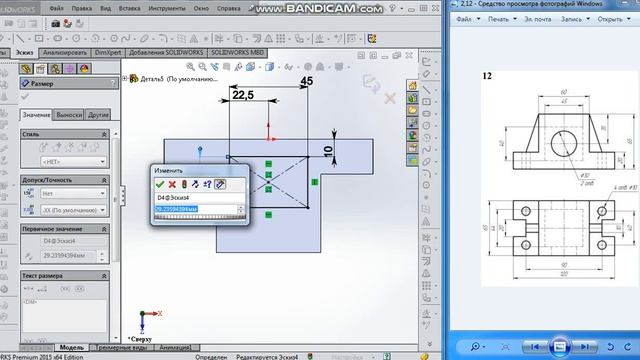Click stepper beside primary value in property panel
The image size is (640, 360).
(102, 256)
